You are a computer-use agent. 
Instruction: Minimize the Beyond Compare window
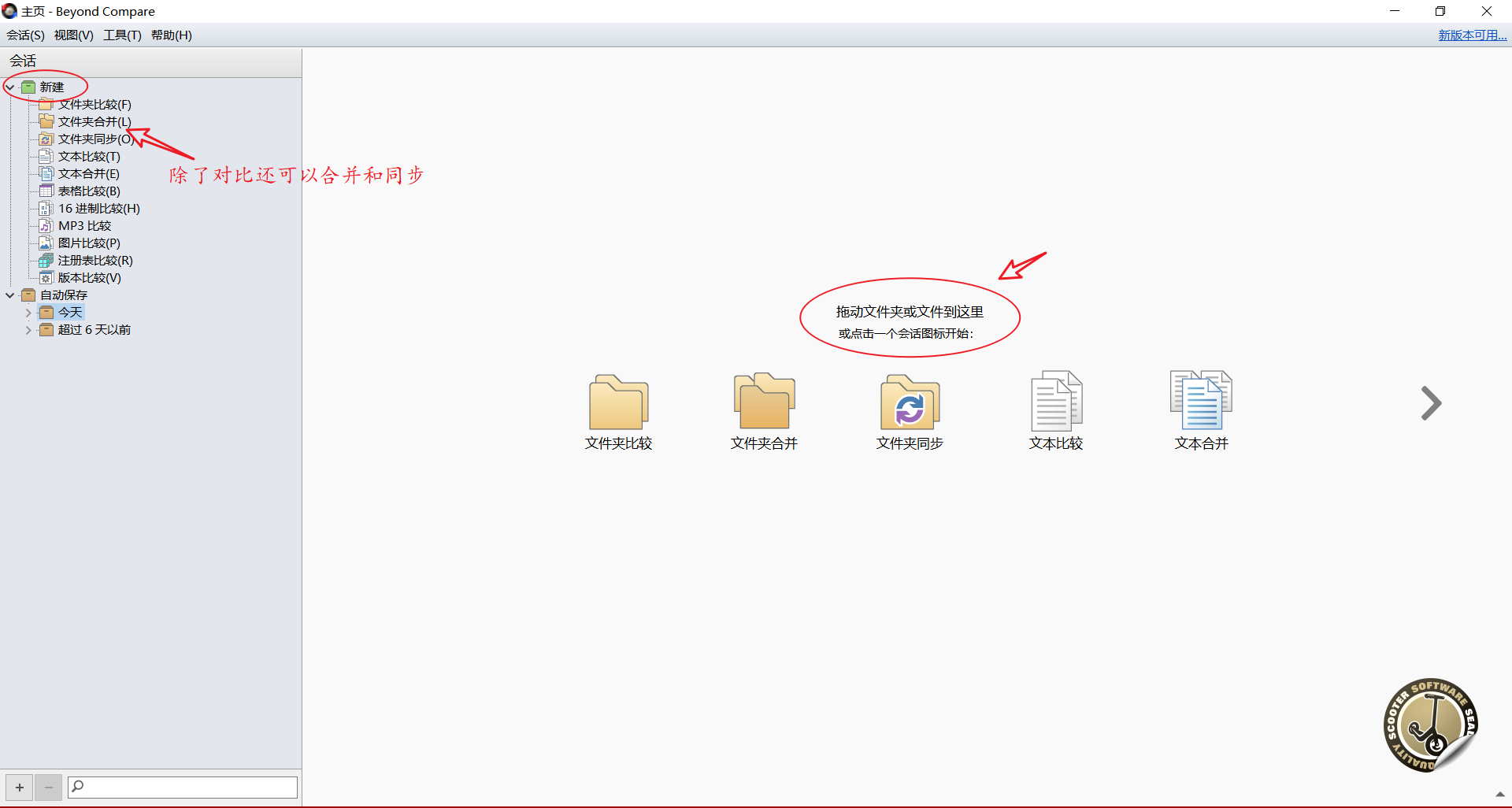(x=1395, y=11)
